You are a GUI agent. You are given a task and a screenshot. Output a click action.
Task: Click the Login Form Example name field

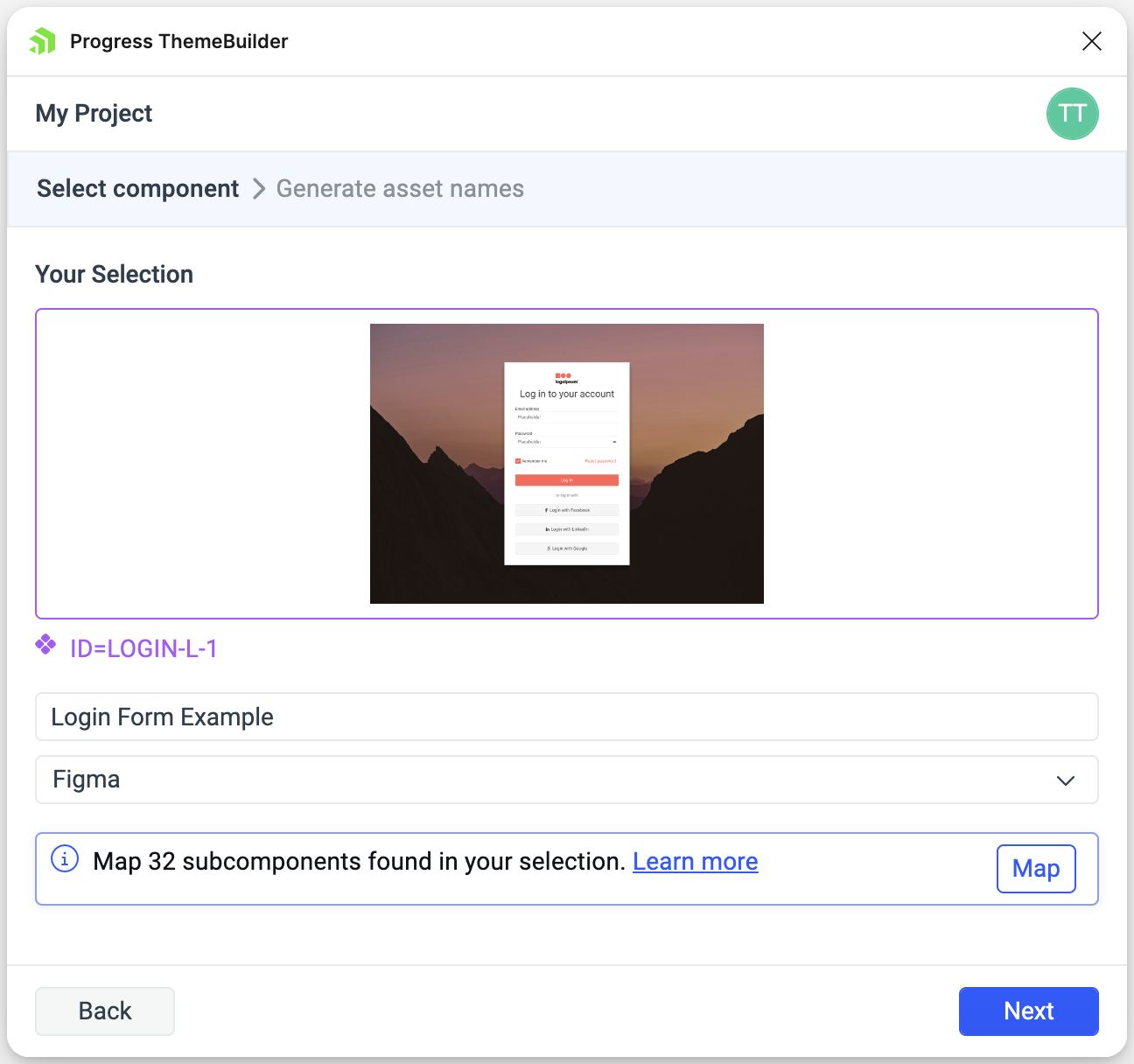click(x=566, y=717)
